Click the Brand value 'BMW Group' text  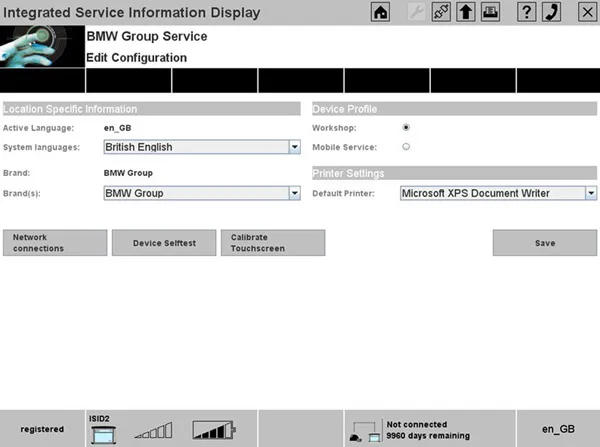128,173
